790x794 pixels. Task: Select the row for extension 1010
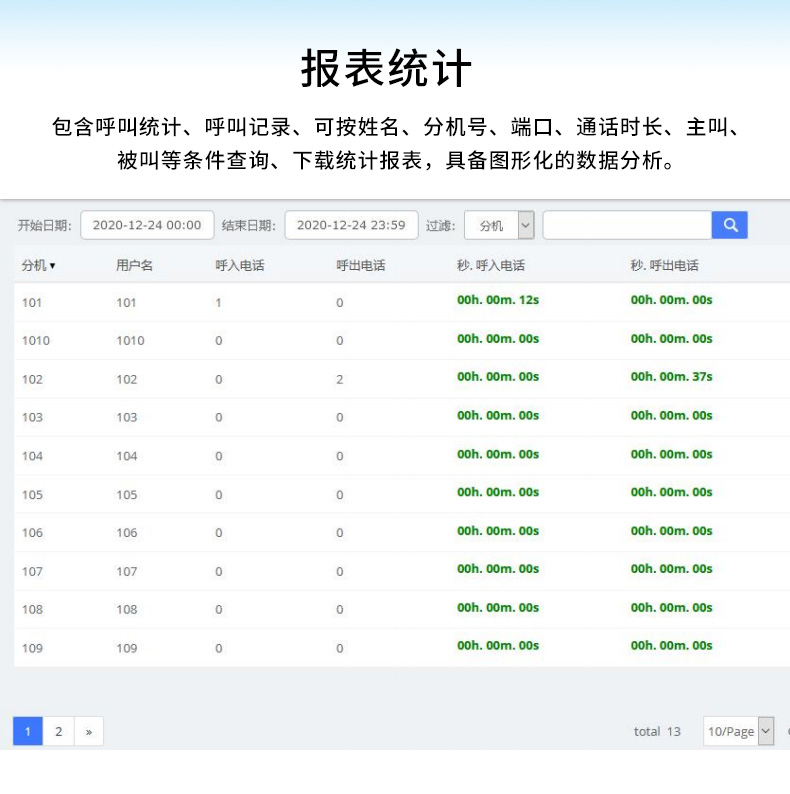pos(35,340)
